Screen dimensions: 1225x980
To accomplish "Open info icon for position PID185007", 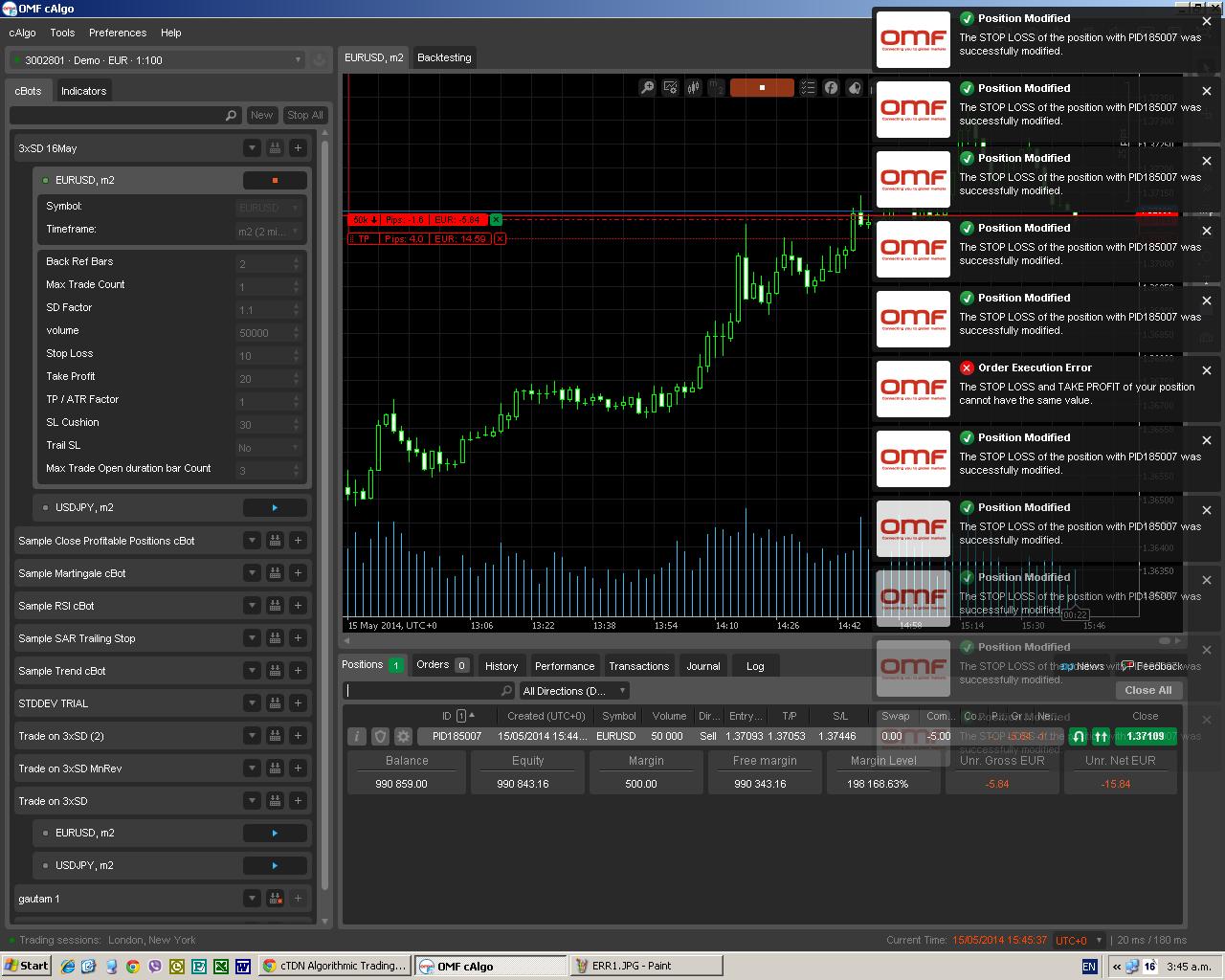I will [x=357, y=736].
